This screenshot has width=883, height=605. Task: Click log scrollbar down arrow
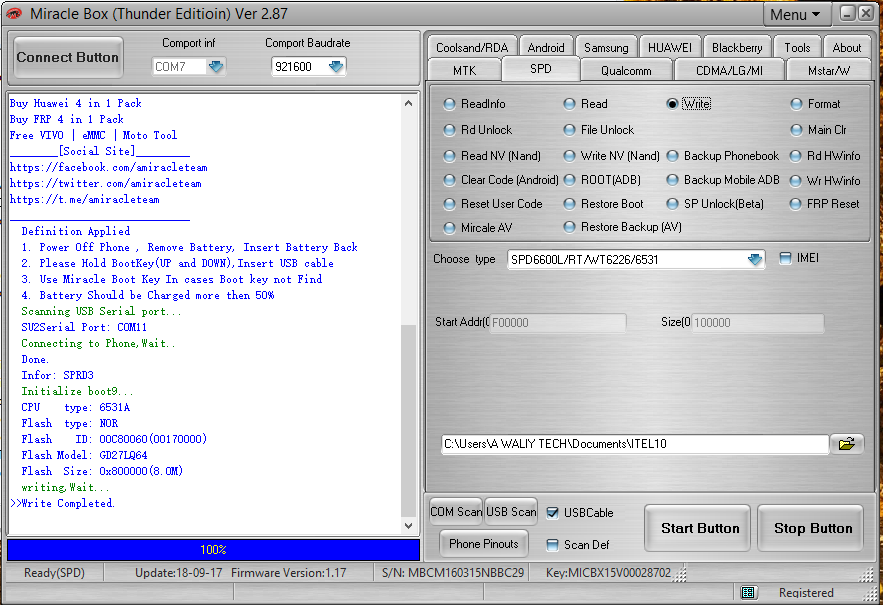[408, 526]
